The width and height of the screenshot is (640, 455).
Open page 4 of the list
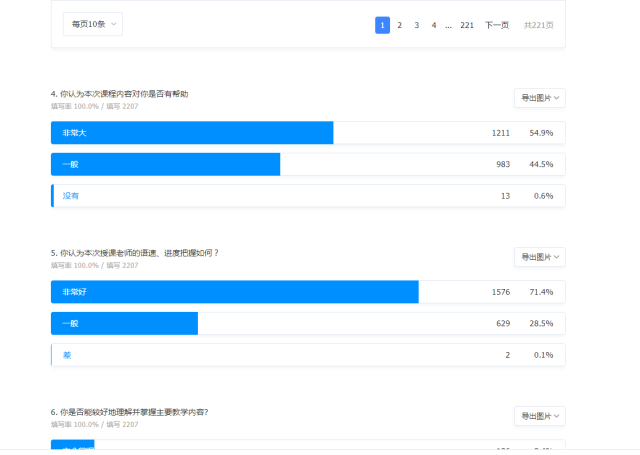(434, 25)
